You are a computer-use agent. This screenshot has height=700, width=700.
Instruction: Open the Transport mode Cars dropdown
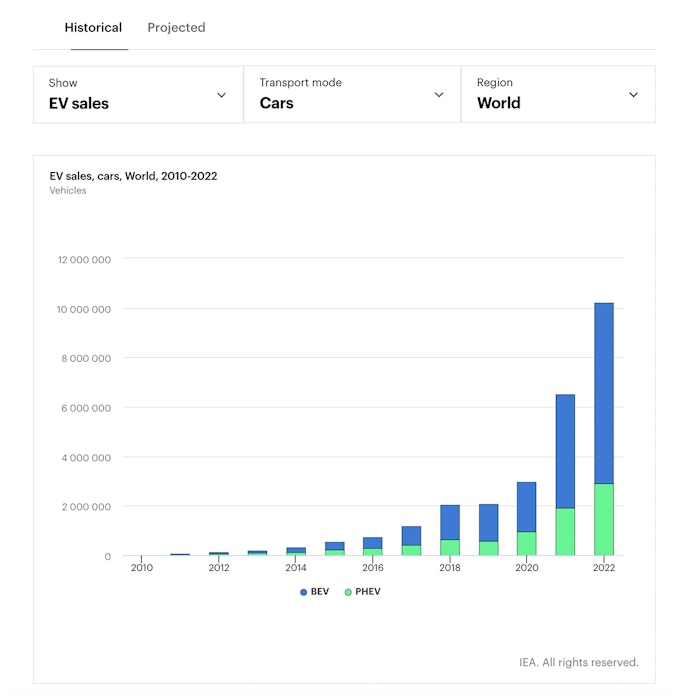[352, 95]
